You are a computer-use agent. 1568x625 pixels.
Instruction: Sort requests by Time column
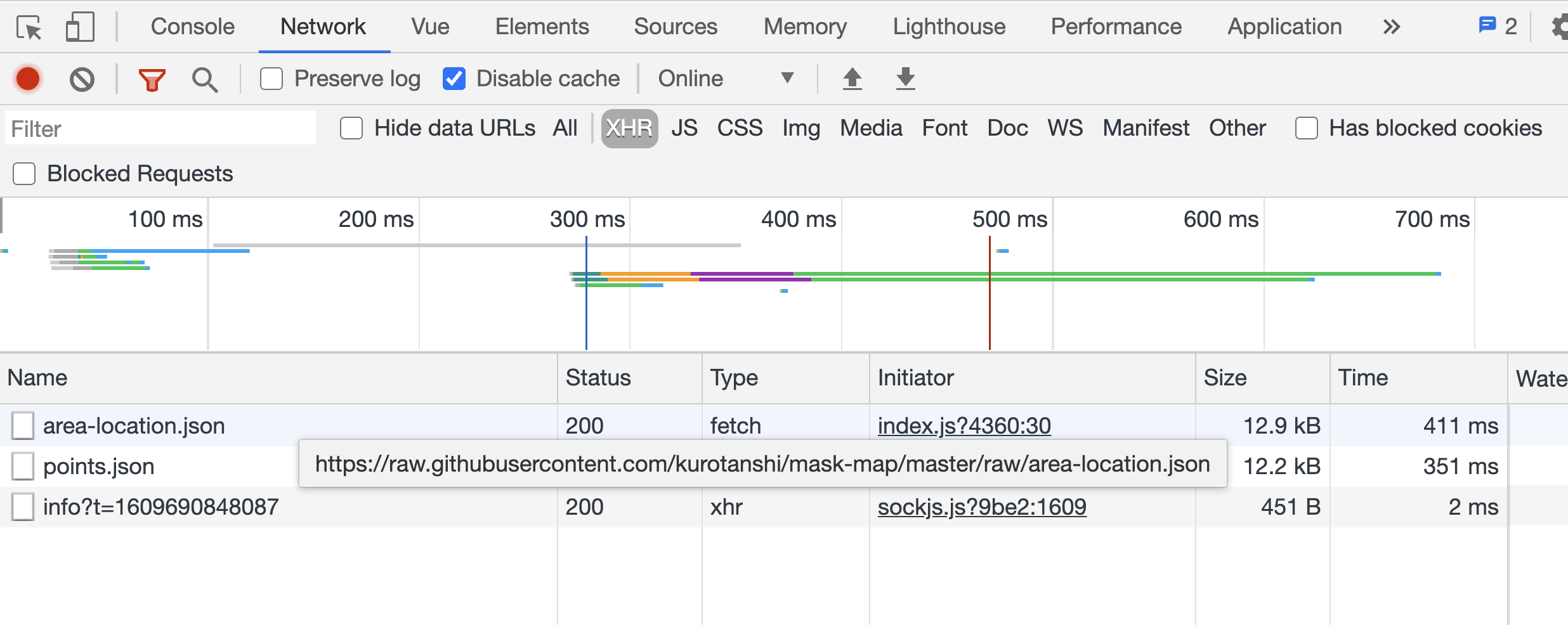point(1419,378)
